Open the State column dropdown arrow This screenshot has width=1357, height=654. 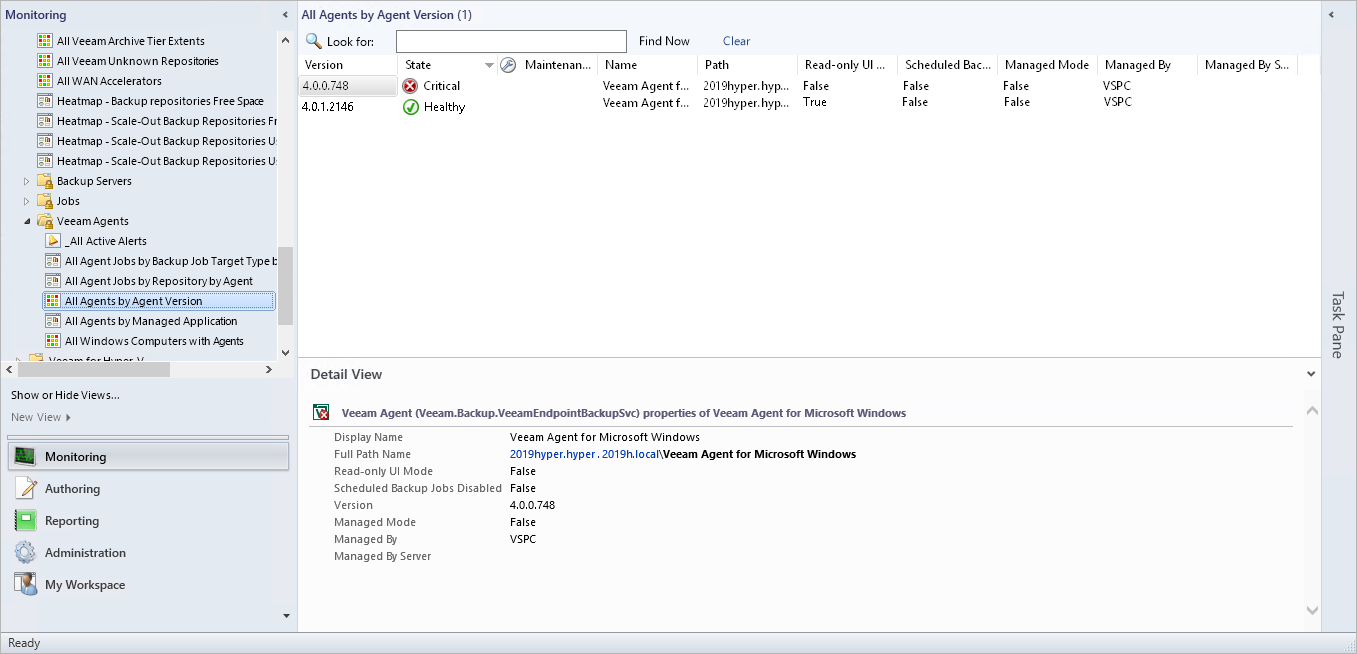tap(489, 65)
